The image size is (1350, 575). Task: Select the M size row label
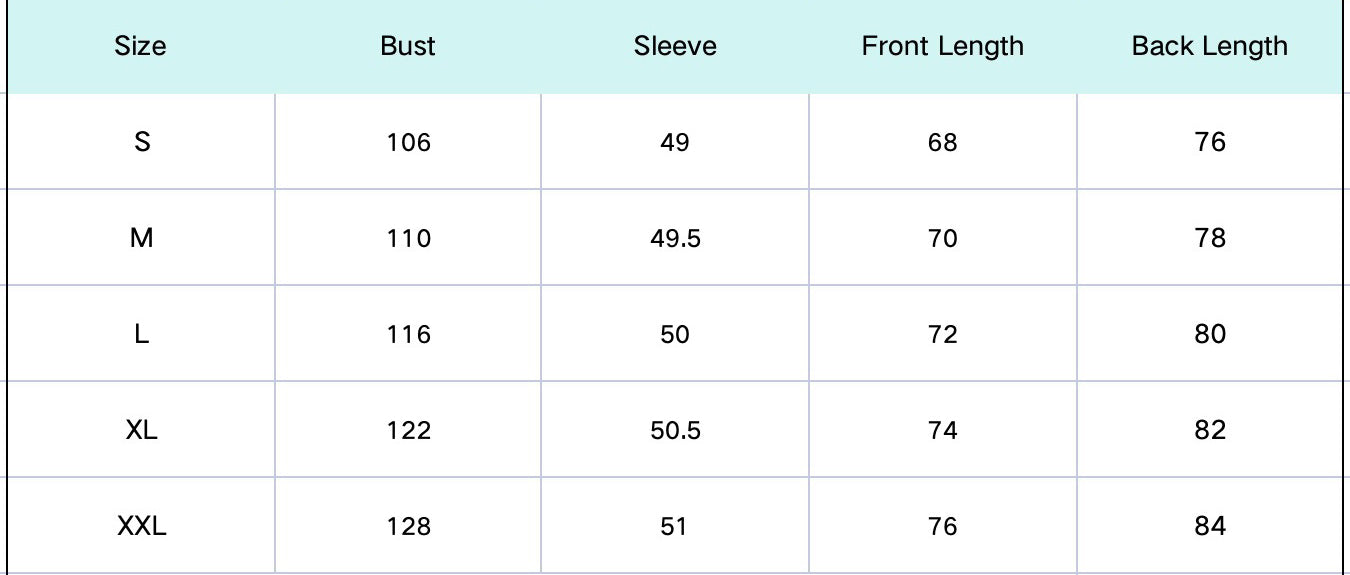[142, 238]
